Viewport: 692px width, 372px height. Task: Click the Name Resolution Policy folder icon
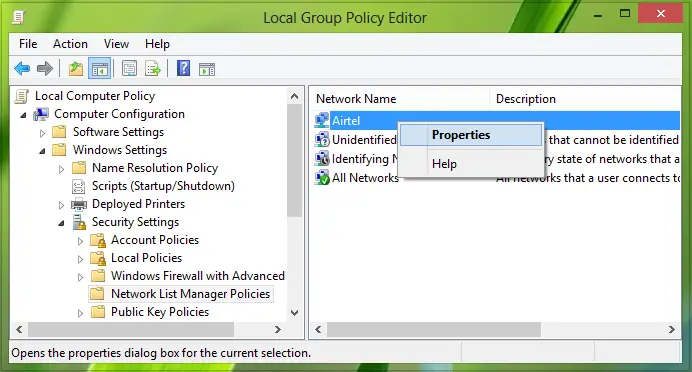click(79, 168)
